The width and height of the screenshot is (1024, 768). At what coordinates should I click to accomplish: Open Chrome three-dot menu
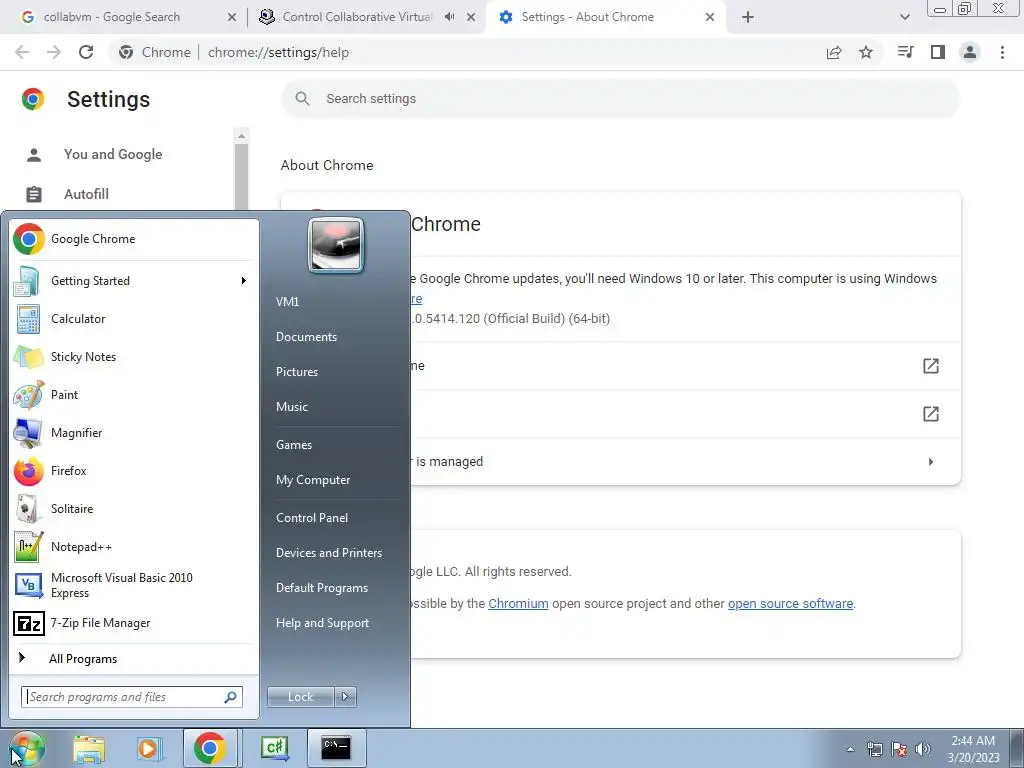[x=1002, y=52]
